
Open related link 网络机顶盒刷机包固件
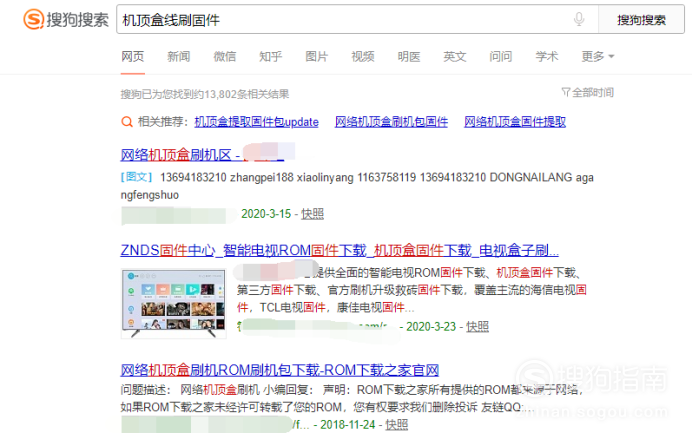tap(391, 122)
